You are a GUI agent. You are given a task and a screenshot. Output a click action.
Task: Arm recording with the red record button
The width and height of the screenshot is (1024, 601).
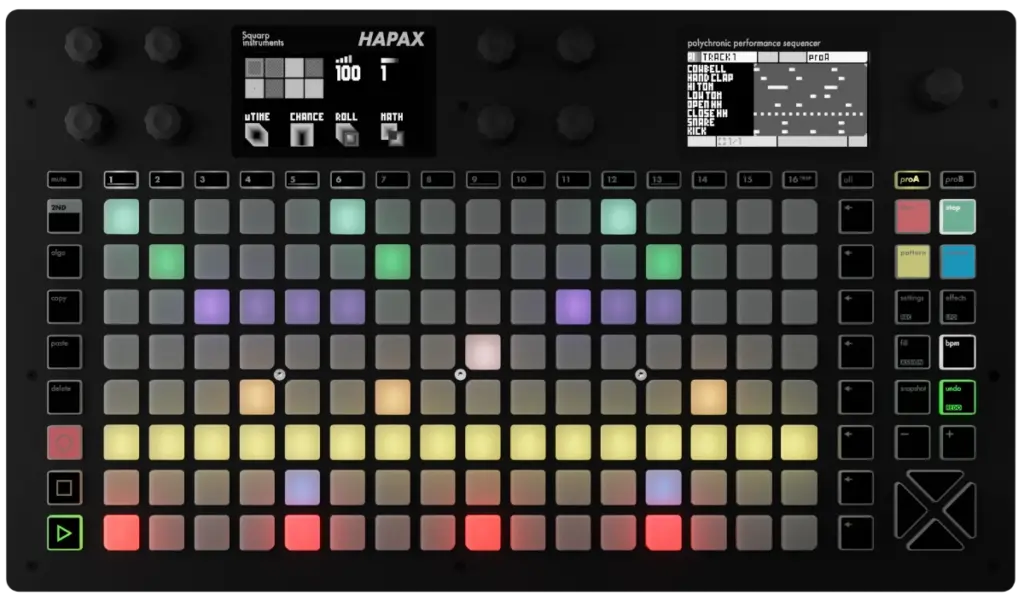64,443
